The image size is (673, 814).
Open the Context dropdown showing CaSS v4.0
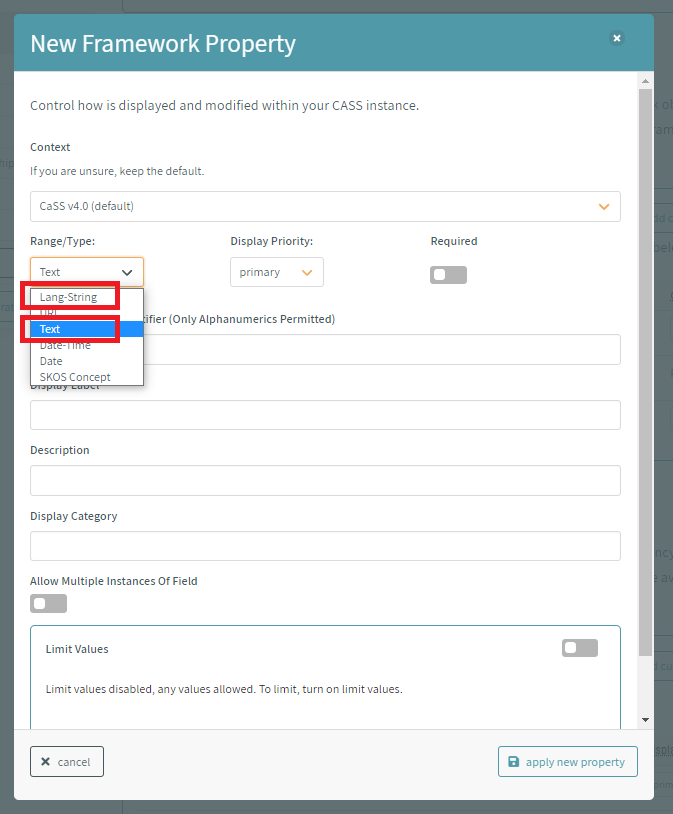point(325,206)
